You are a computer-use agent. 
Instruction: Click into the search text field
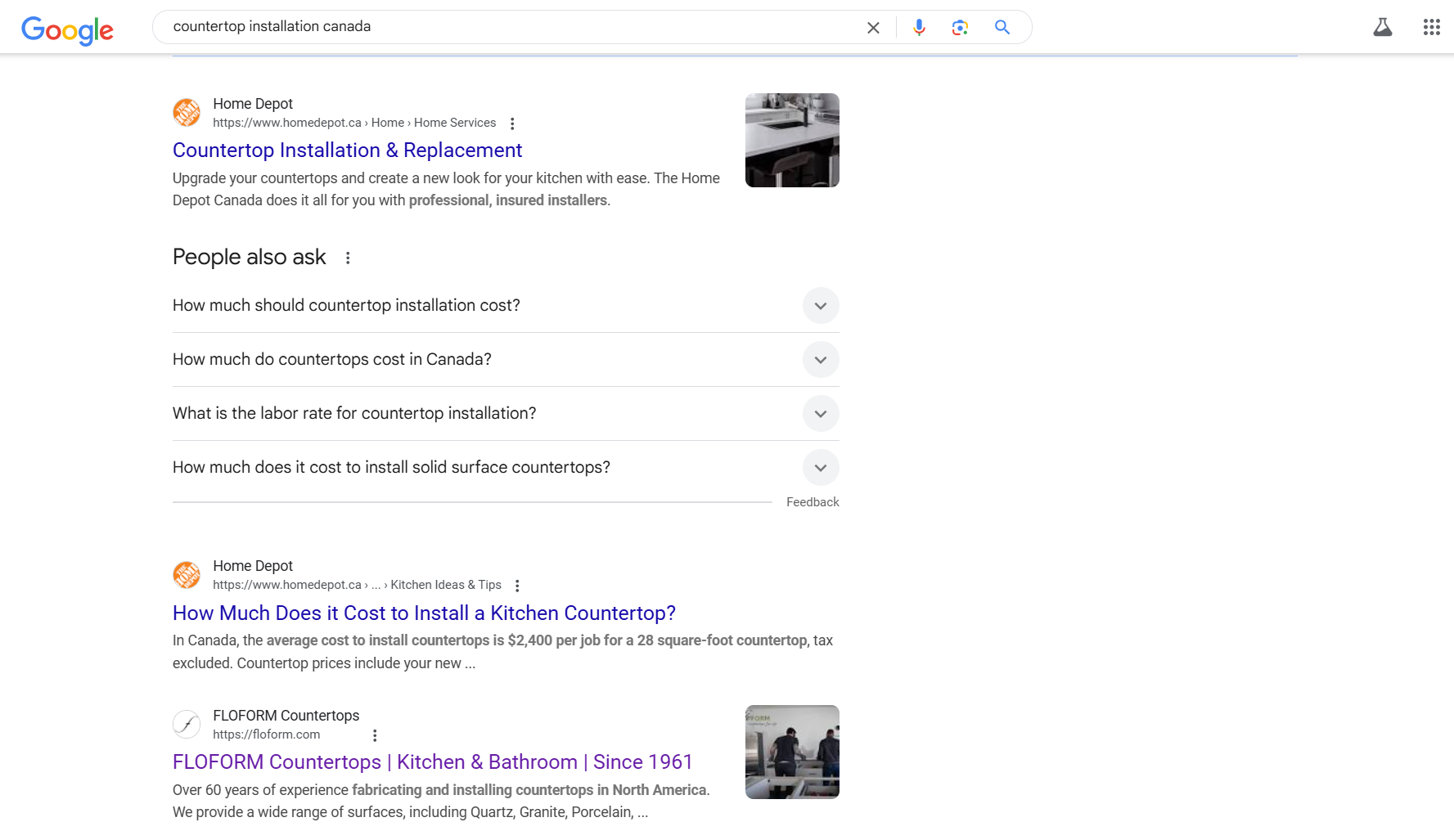coord(507,27)
